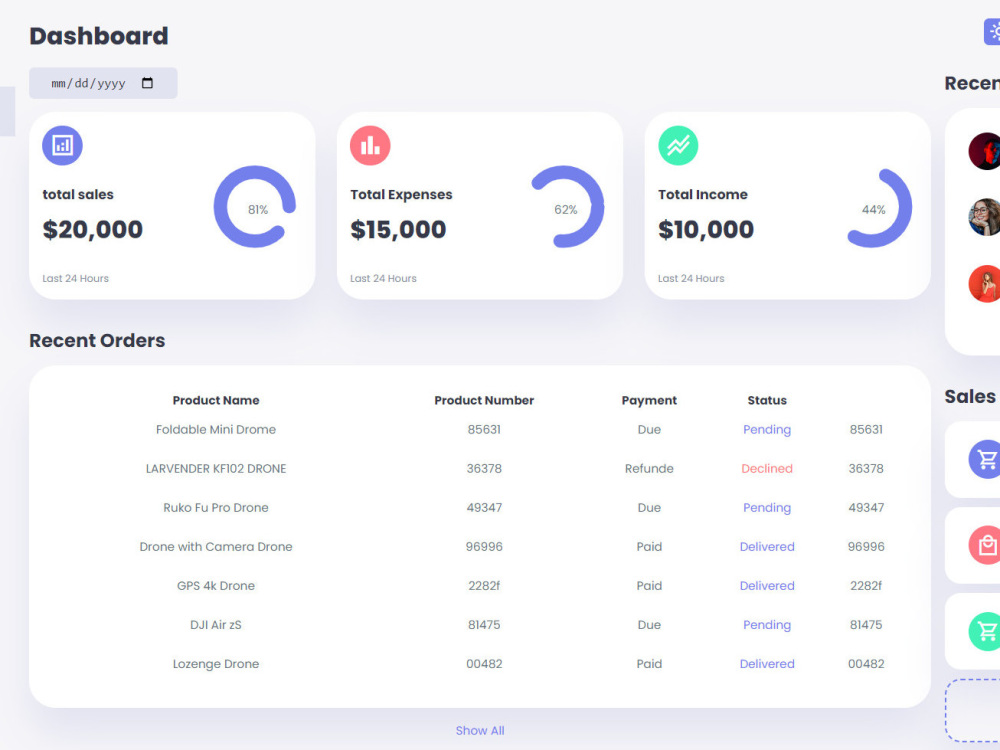The width and height of the screenshot is (1000, 750).
Task: Click the blue shopping cart sales icon
Action: coord(985,459)
